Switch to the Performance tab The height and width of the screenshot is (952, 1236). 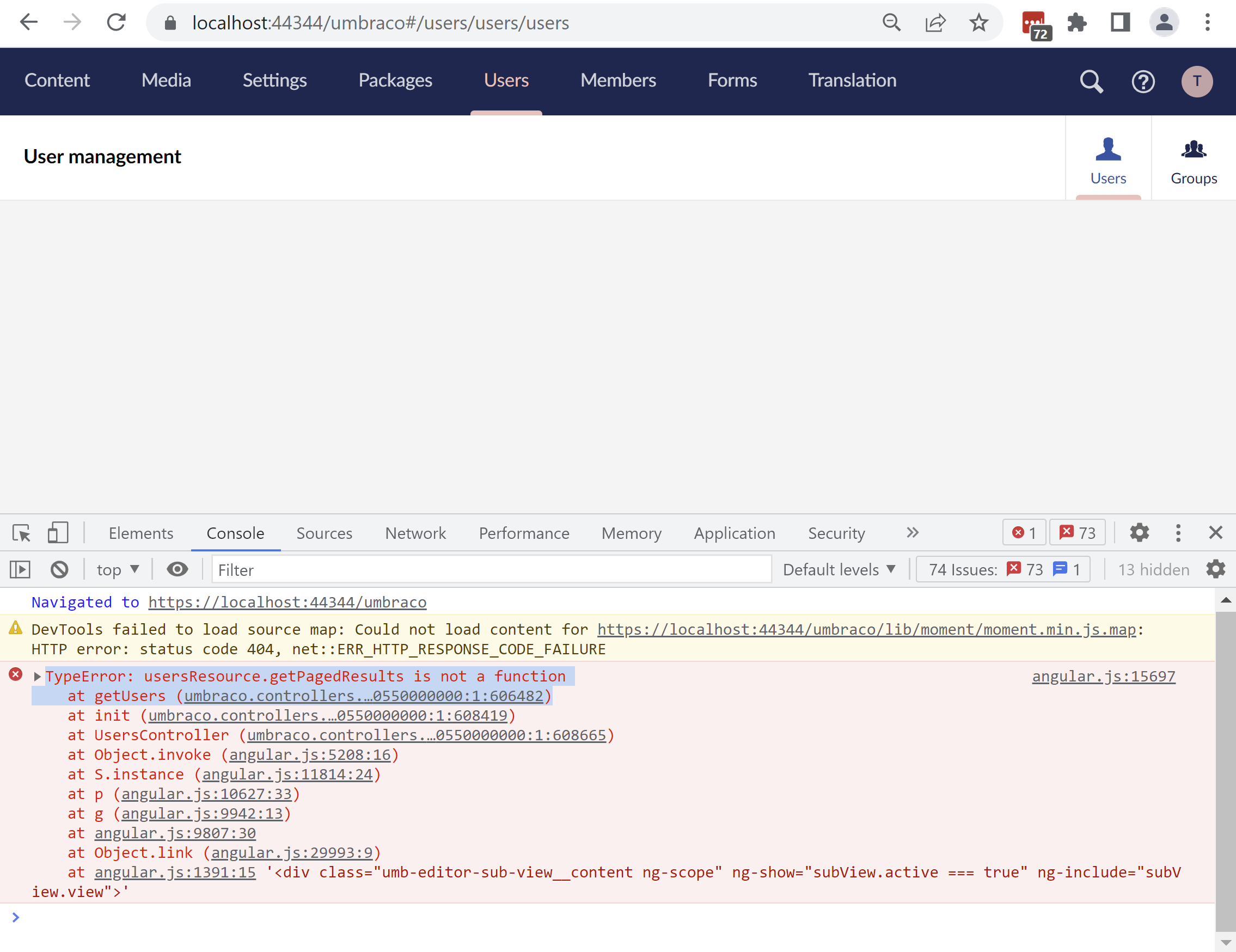coord(524,533)
